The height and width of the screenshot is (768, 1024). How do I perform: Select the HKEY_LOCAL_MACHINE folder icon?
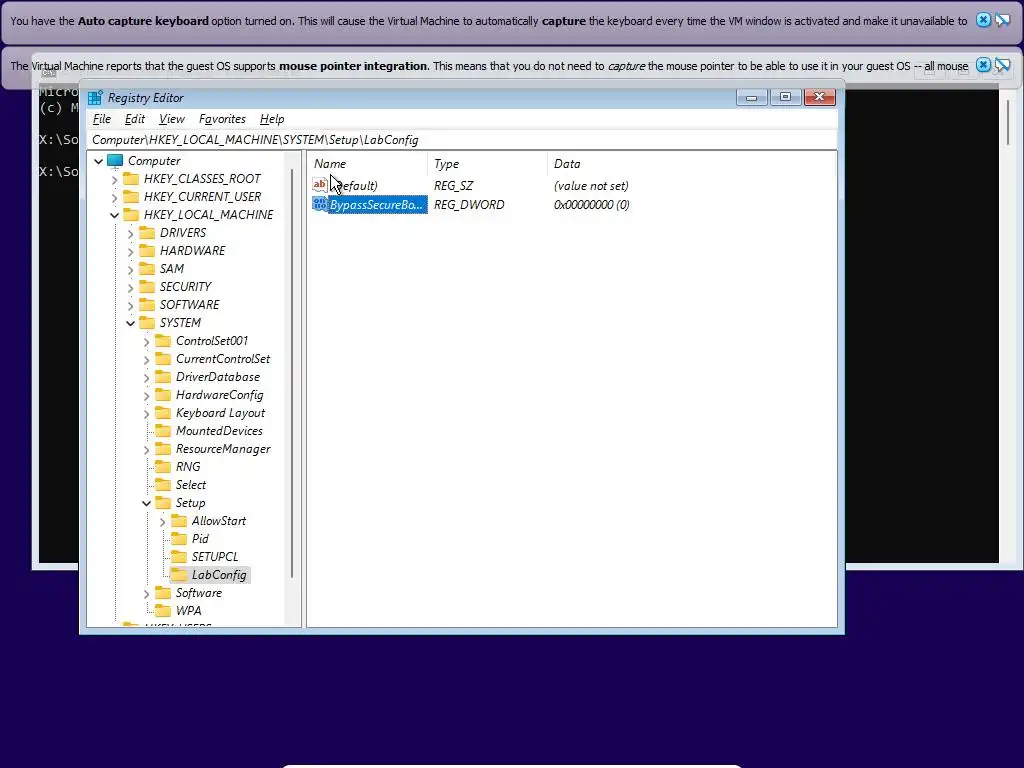point(131,214)
